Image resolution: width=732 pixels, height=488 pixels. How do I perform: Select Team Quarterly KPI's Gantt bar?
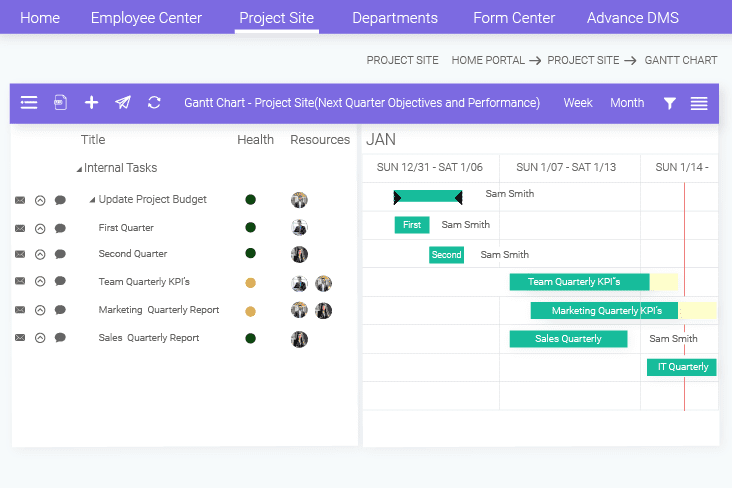(x=579, y=282)
